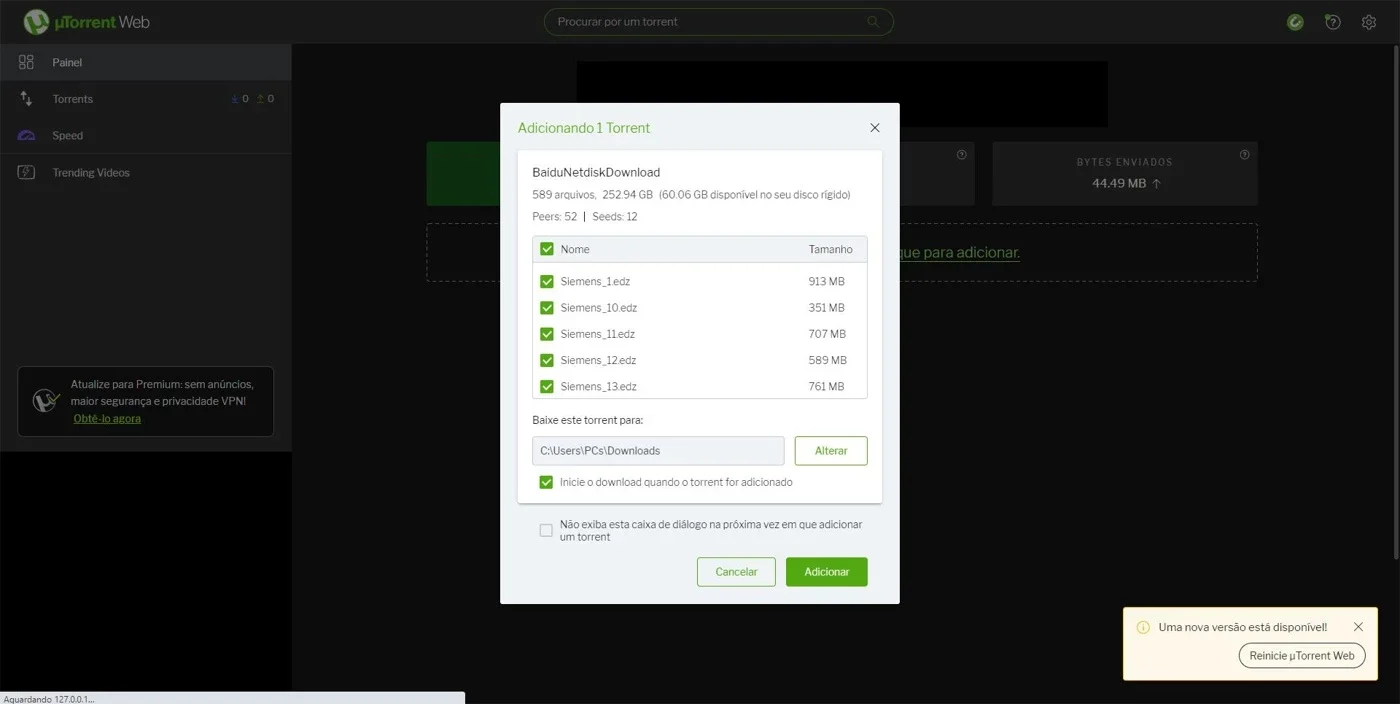Click the download path field

click(658, 451)
